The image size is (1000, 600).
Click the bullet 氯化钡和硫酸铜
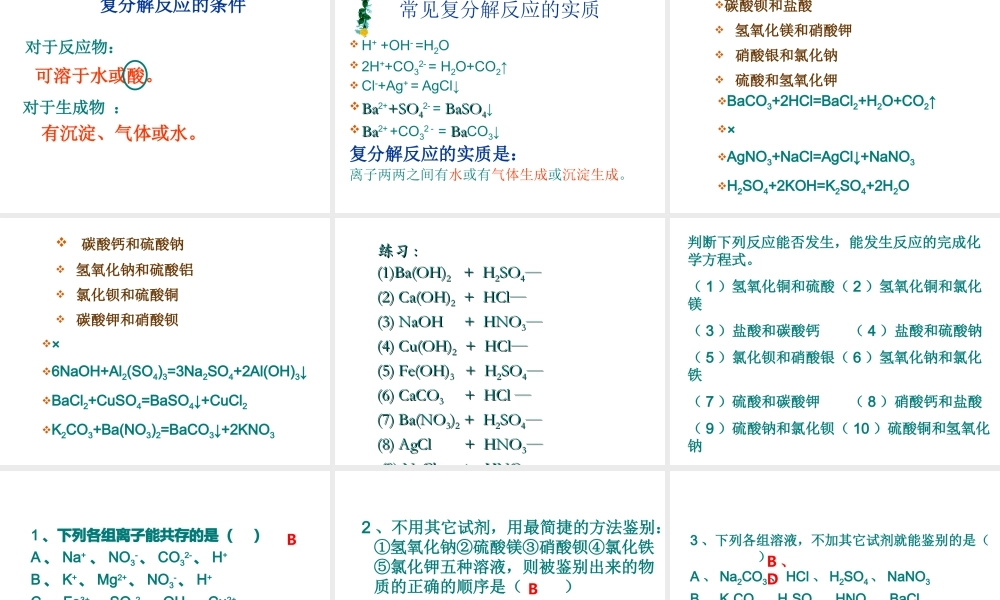click(x=128, y=295)
